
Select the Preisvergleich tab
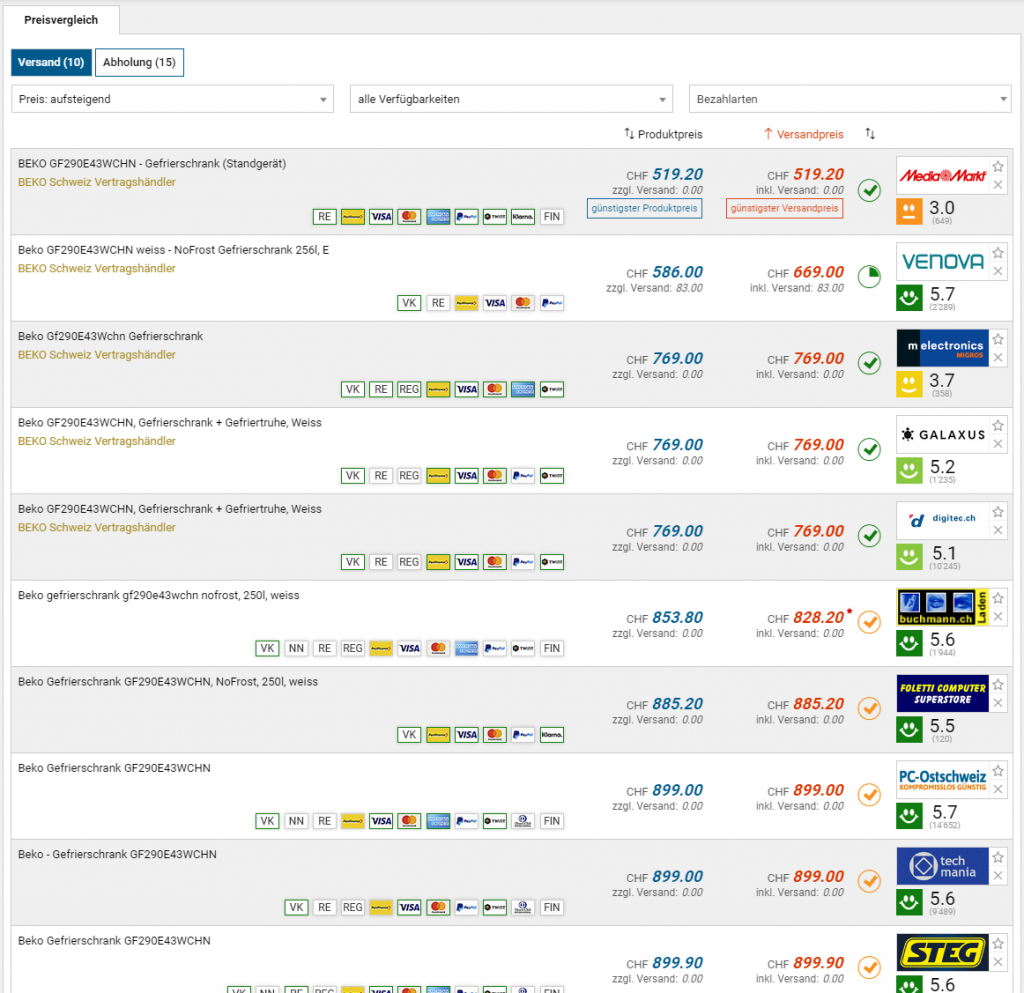[x=62, y=19]
